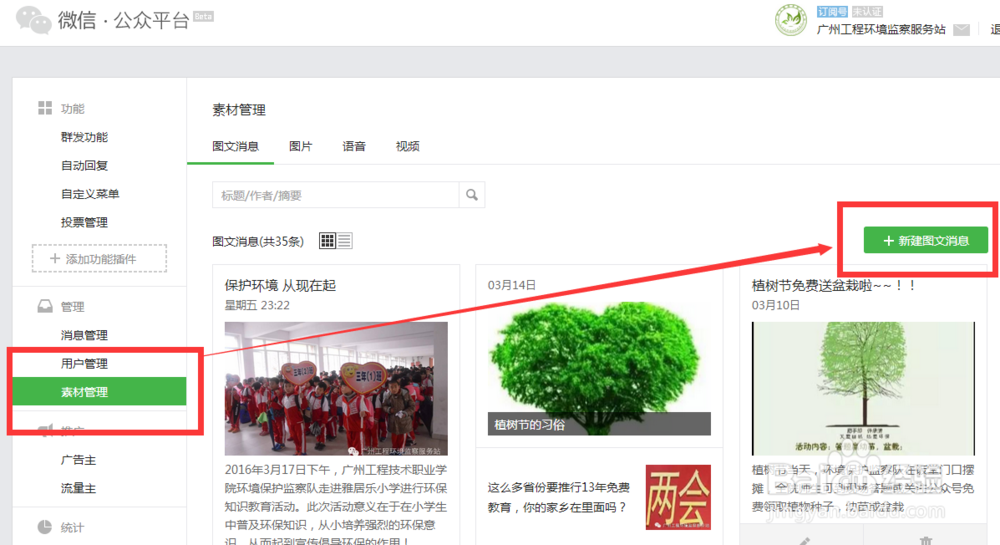Screen dimensions: 1000x545
Task: Click the 添加功能插件 button
Action: click(99, 258)
